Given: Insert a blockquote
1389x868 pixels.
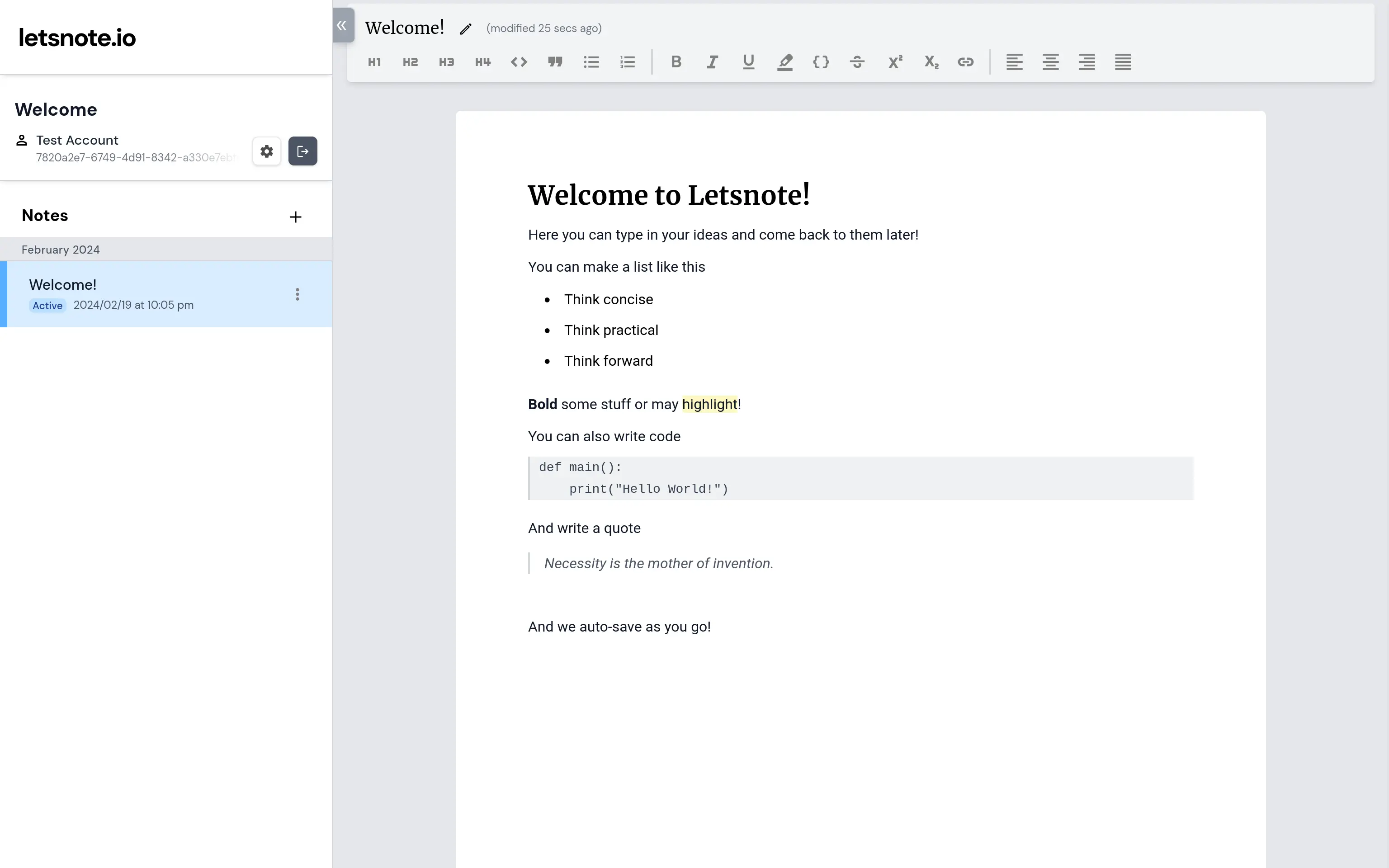Looking at the screenshot, I should coord(555,62).
